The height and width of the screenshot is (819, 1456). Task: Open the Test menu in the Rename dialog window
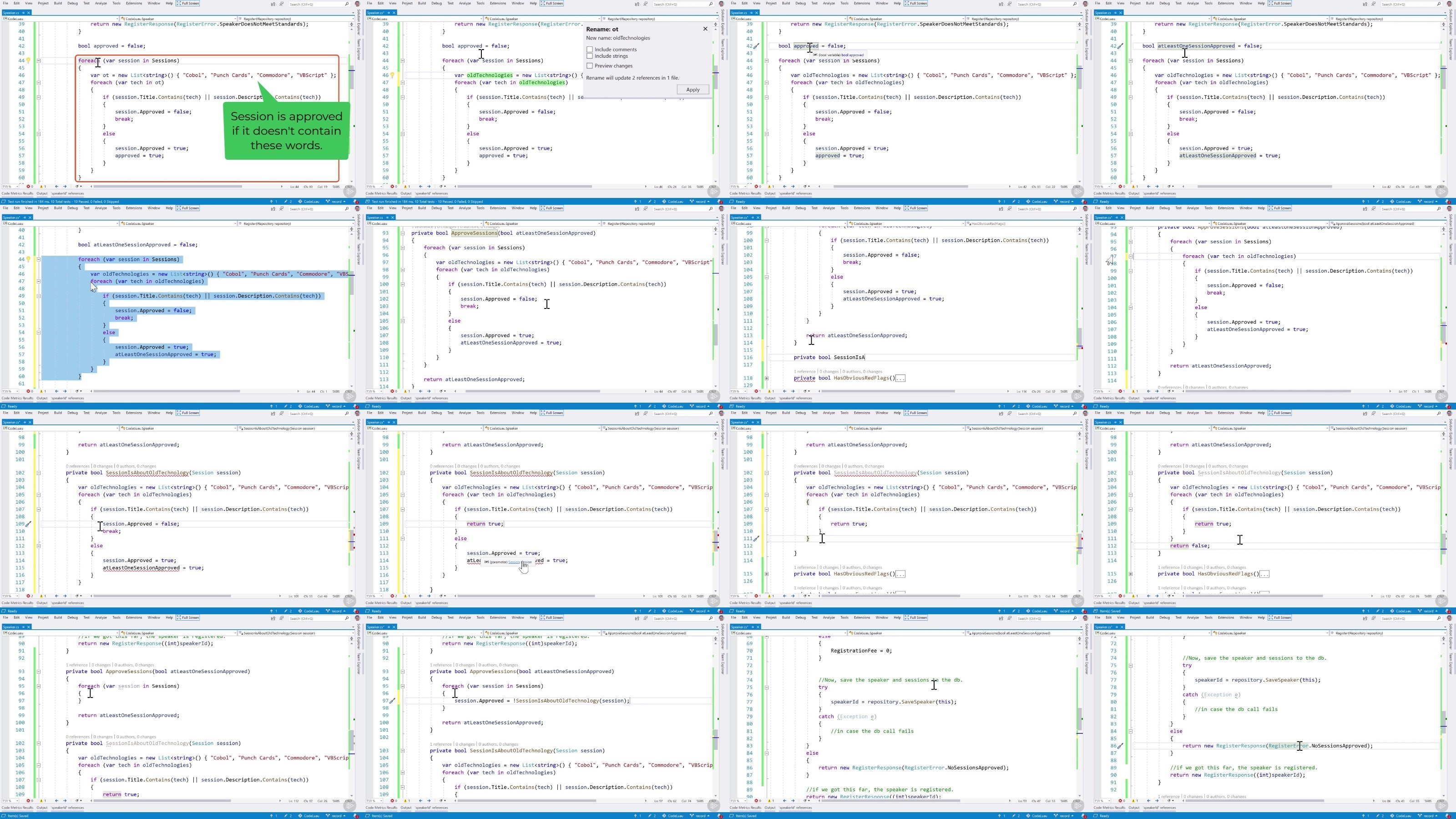pos(450,3)
